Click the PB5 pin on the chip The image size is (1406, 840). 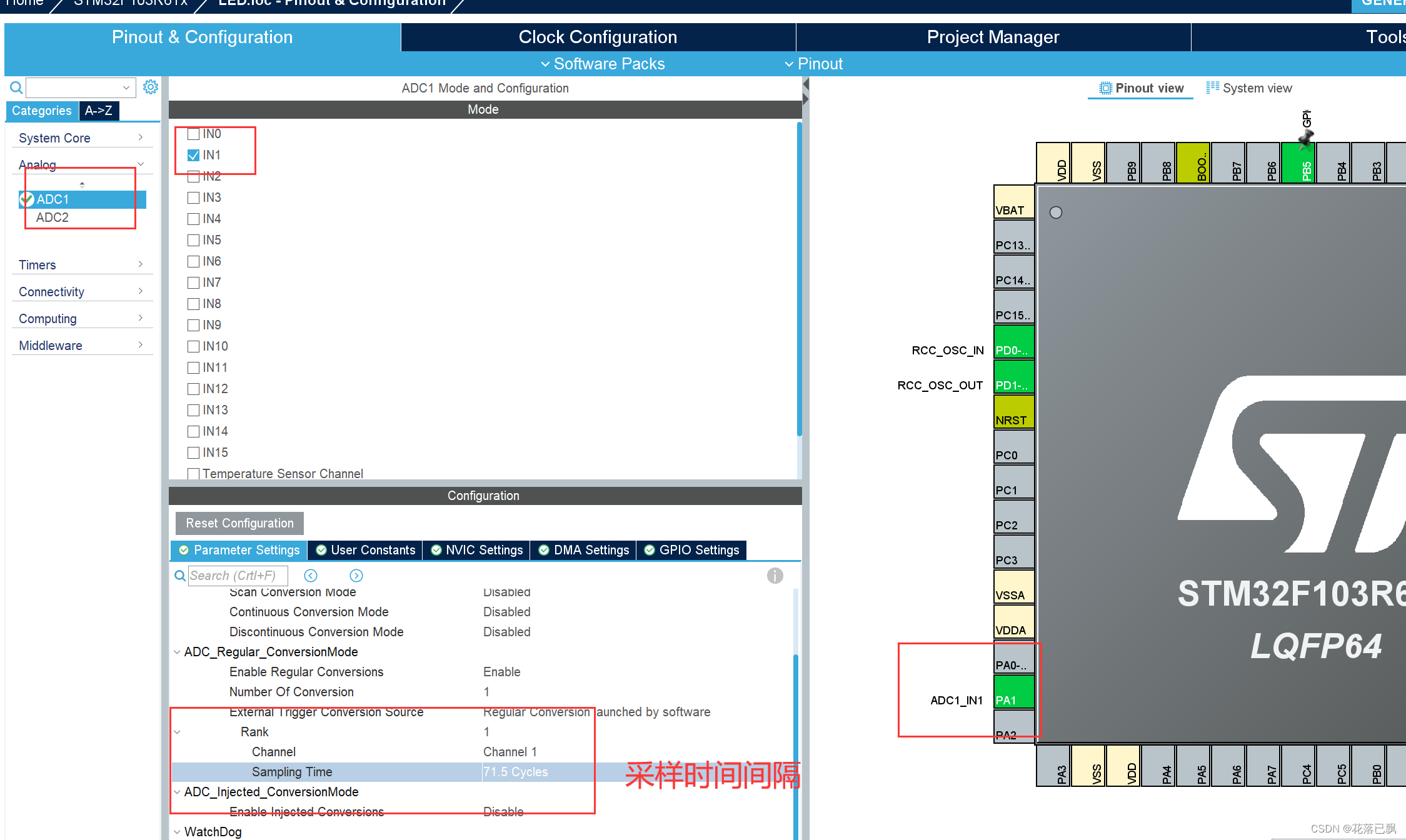point(1298,162)
